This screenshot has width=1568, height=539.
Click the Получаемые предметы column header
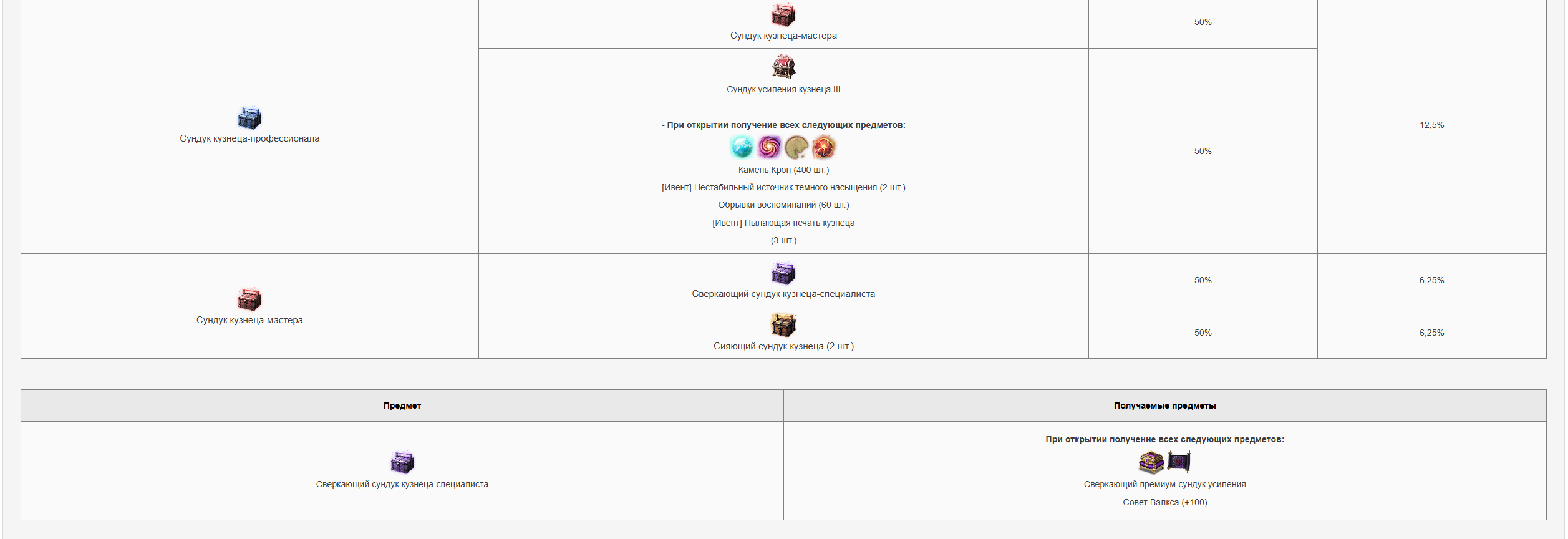point(1165,405)
